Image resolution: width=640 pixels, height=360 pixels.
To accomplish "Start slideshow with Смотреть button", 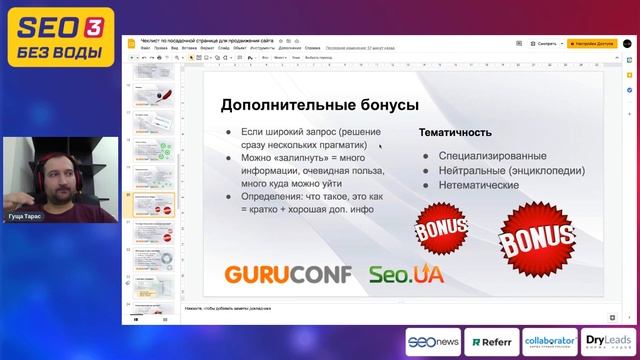I will coord(544,44).
